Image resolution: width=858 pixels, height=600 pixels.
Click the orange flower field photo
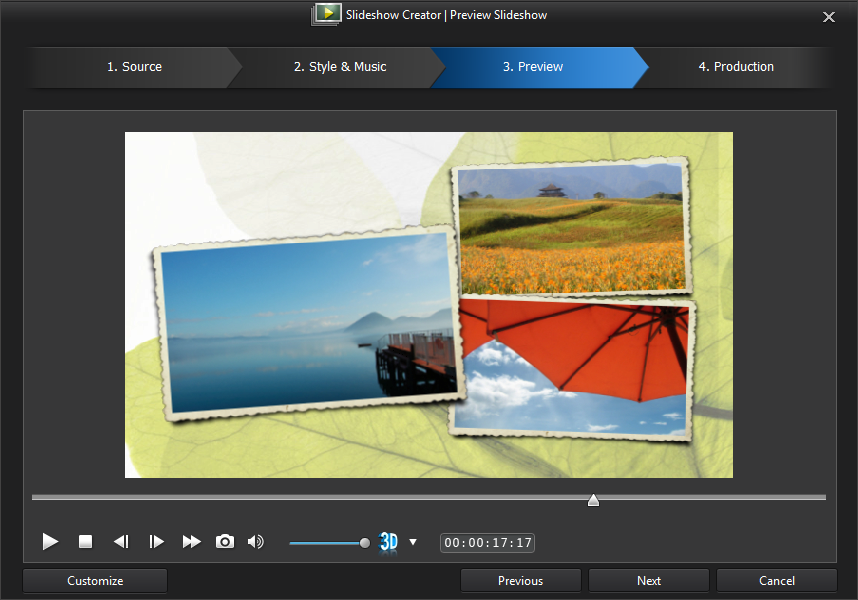(x=572, y=227)
